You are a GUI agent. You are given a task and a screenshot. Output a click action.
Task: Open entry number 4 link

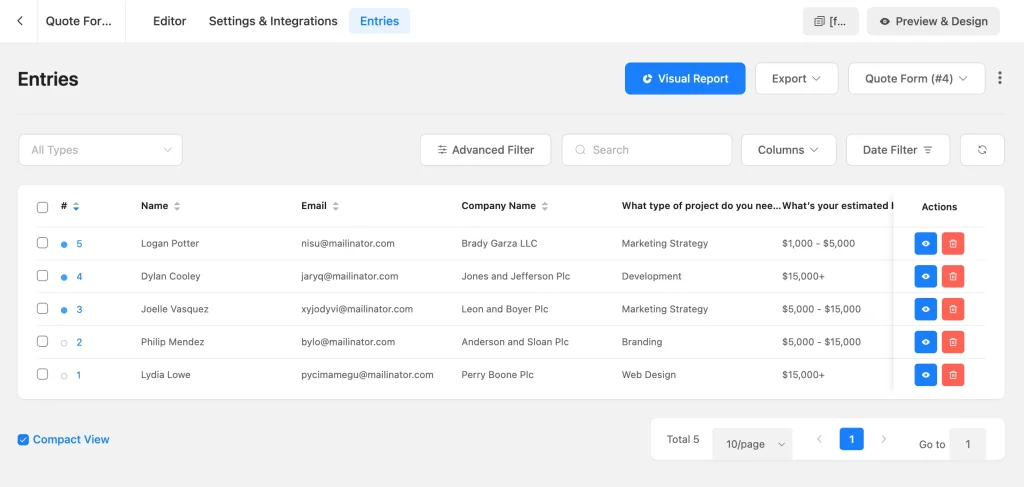click(79, 276)
